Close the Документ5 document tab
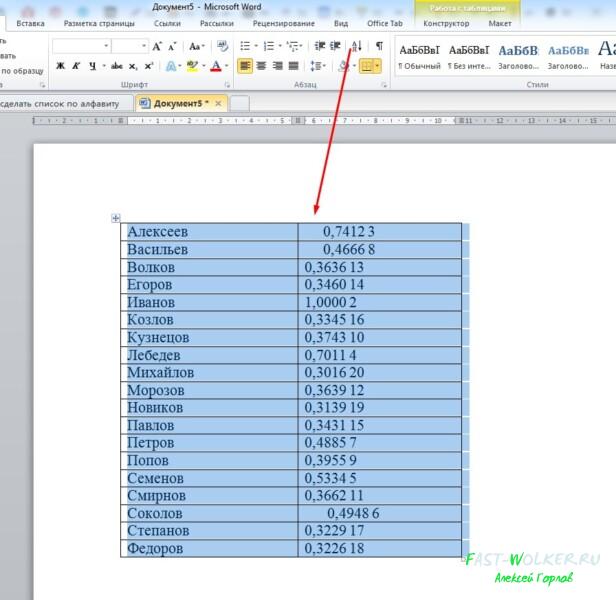Screen dimensions: 616x600 coord(218,103)
